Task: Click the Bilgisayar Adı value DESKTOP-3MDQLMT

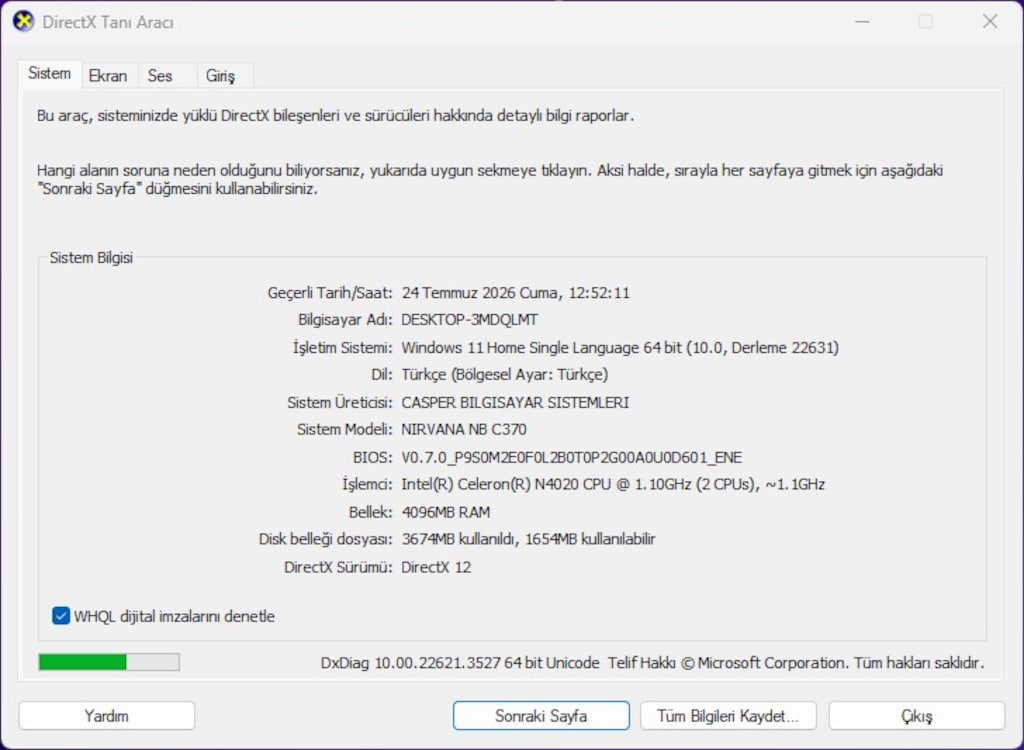Action: pyautogui.click(x=470, y=319)
